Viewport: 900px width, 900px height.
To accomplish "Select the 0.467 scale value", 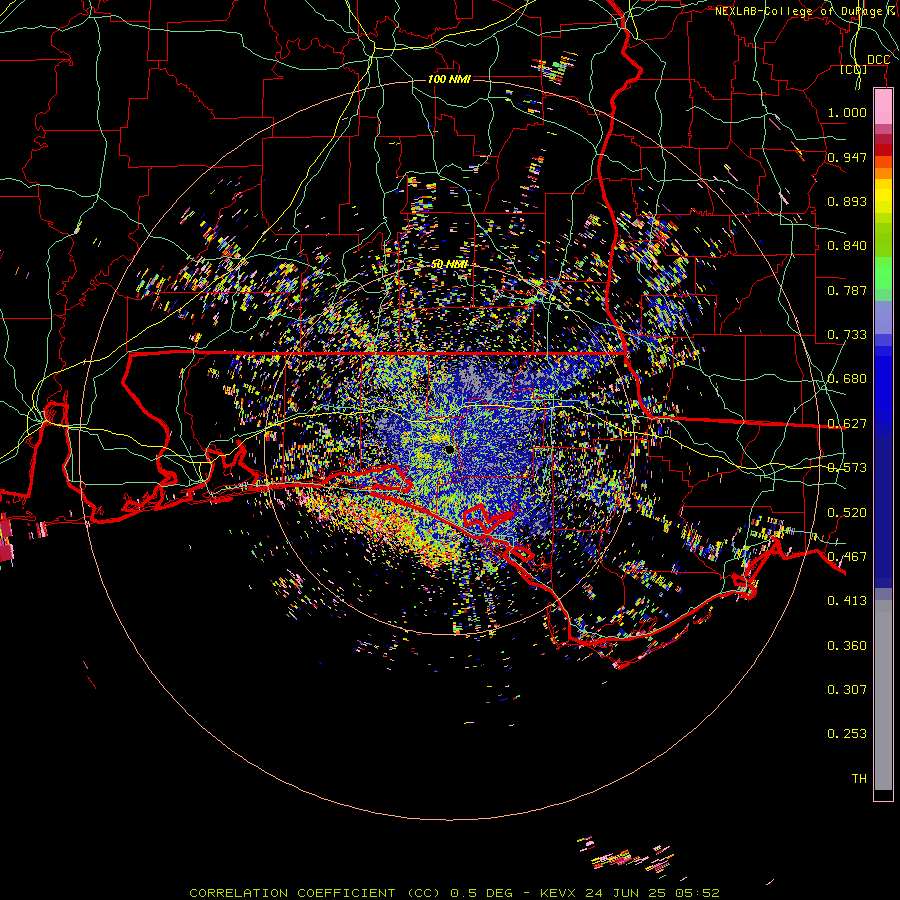I will coord(847,556).
